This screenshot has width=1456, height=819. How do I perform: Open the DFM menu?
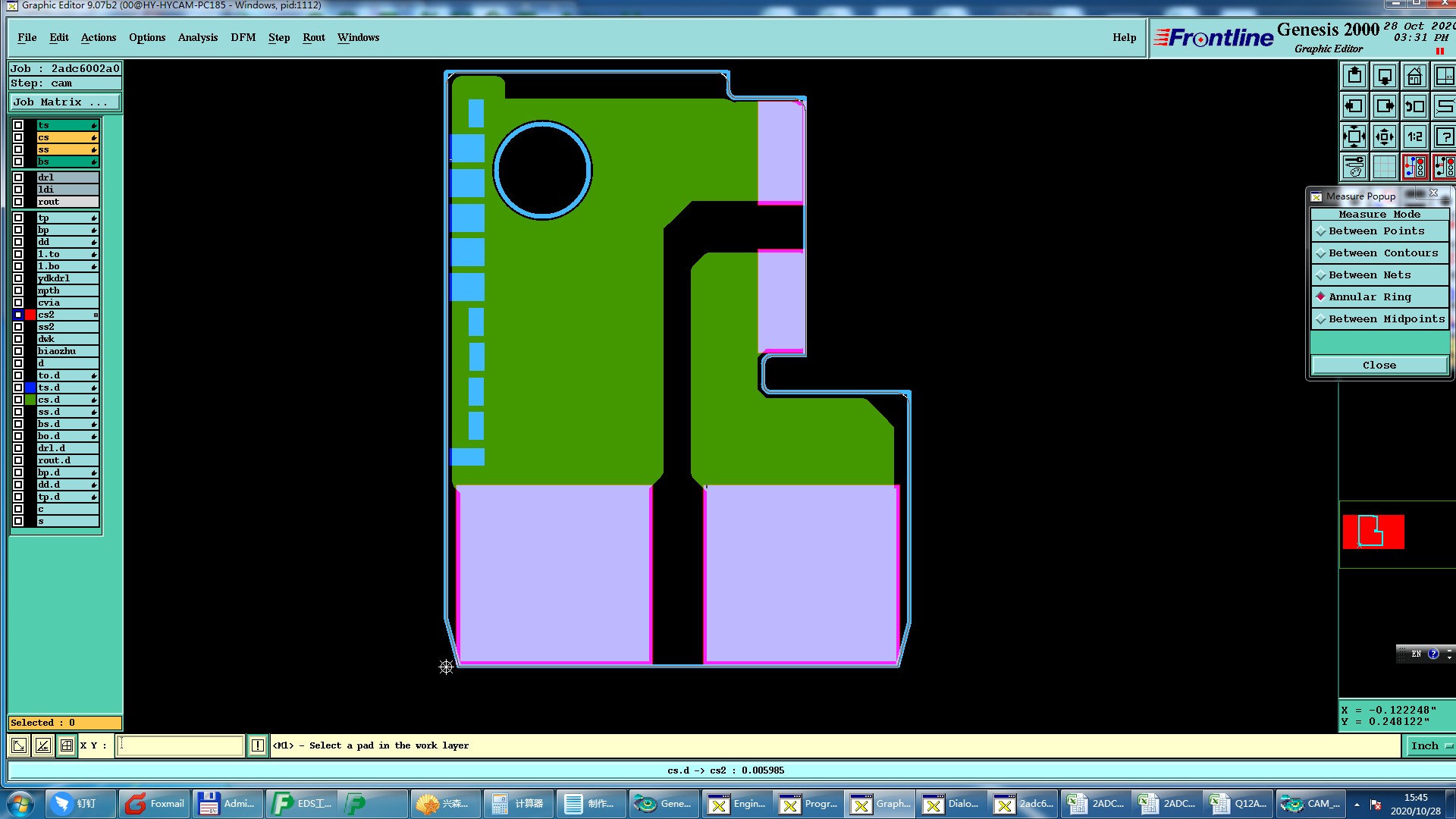pos(243,37)
